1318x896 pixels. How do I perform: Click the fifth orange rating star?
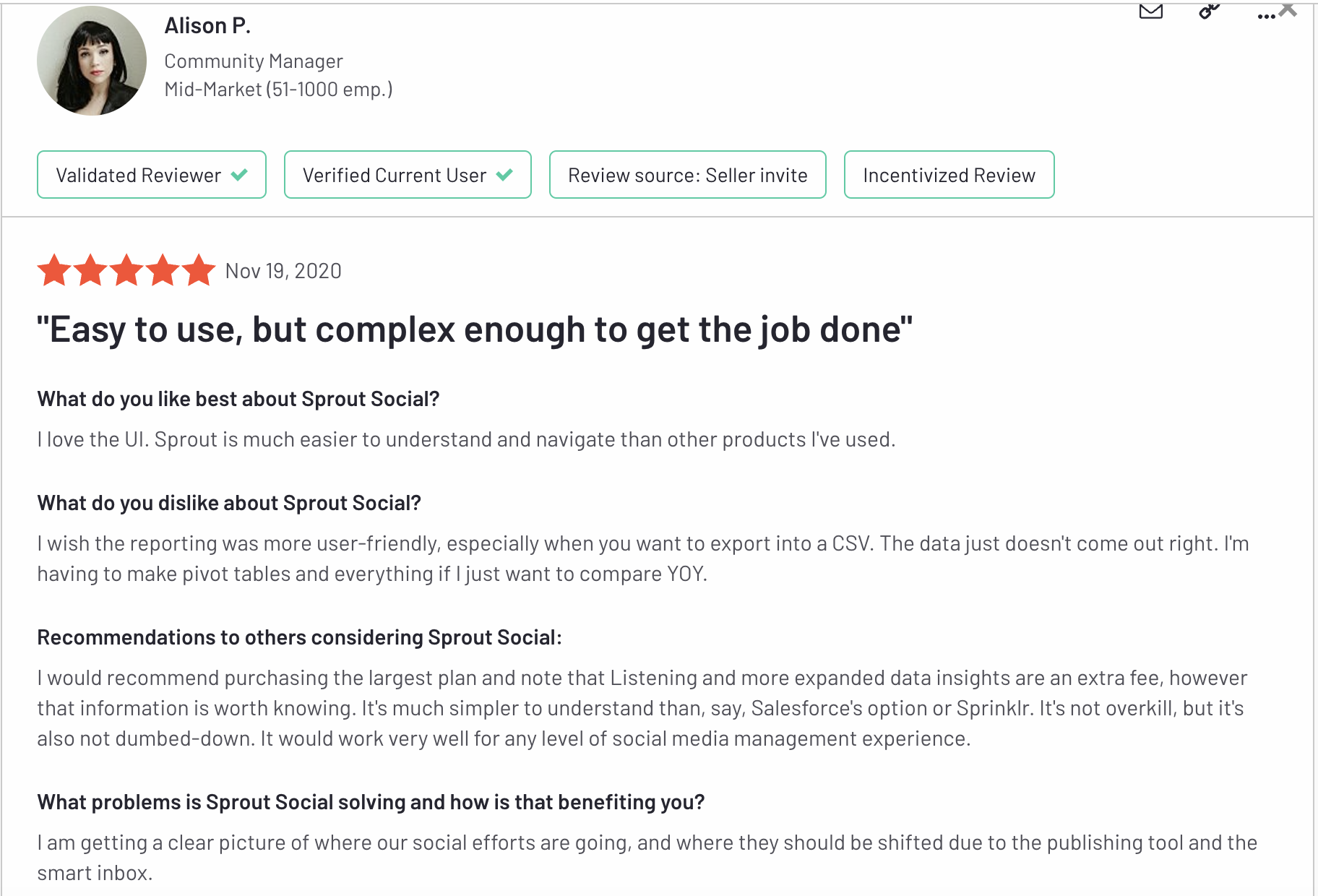[x=199, y=271]
